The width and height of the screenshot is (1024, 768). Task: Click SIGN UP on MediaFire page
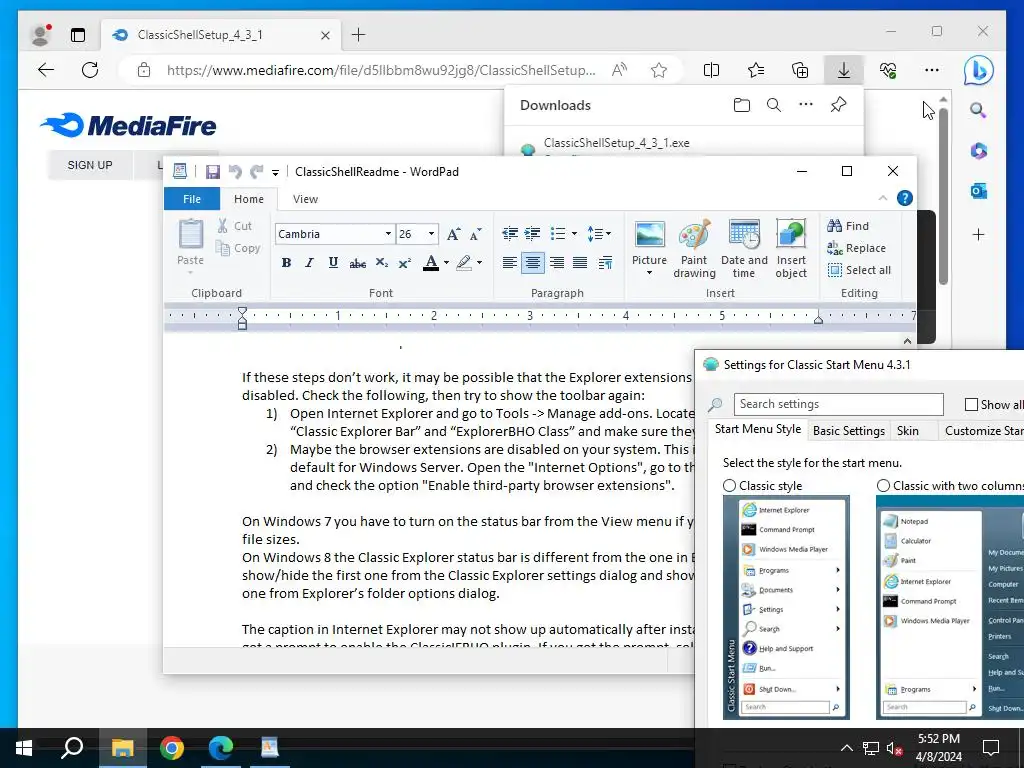pyautogui.click(x=90, y=165)
